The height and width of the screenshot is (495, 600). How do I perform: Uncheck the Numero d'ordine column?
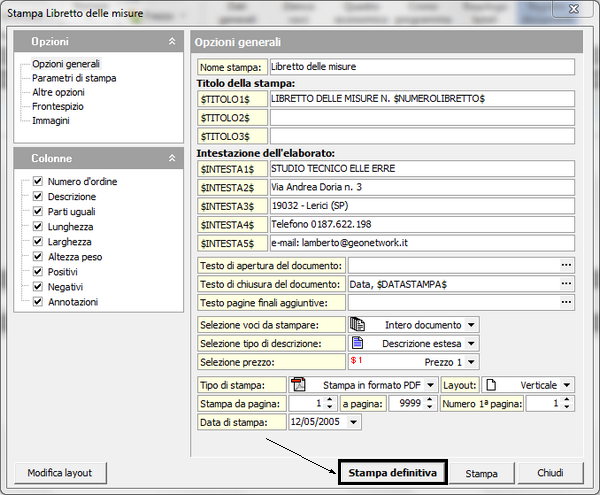[38, 182]
